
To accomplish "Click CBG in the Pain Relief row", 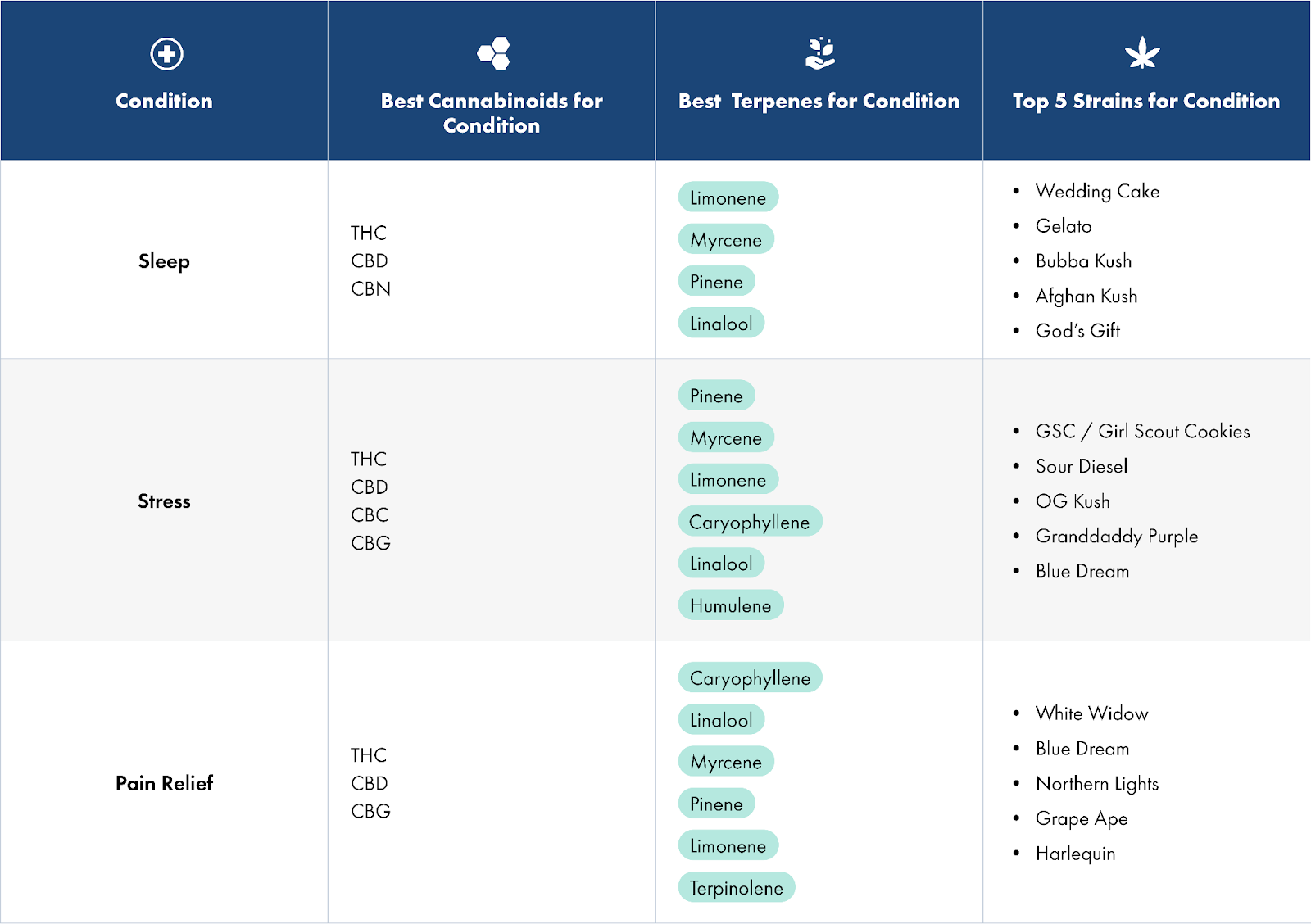I will pyautogui.click(x=370, y=810).
